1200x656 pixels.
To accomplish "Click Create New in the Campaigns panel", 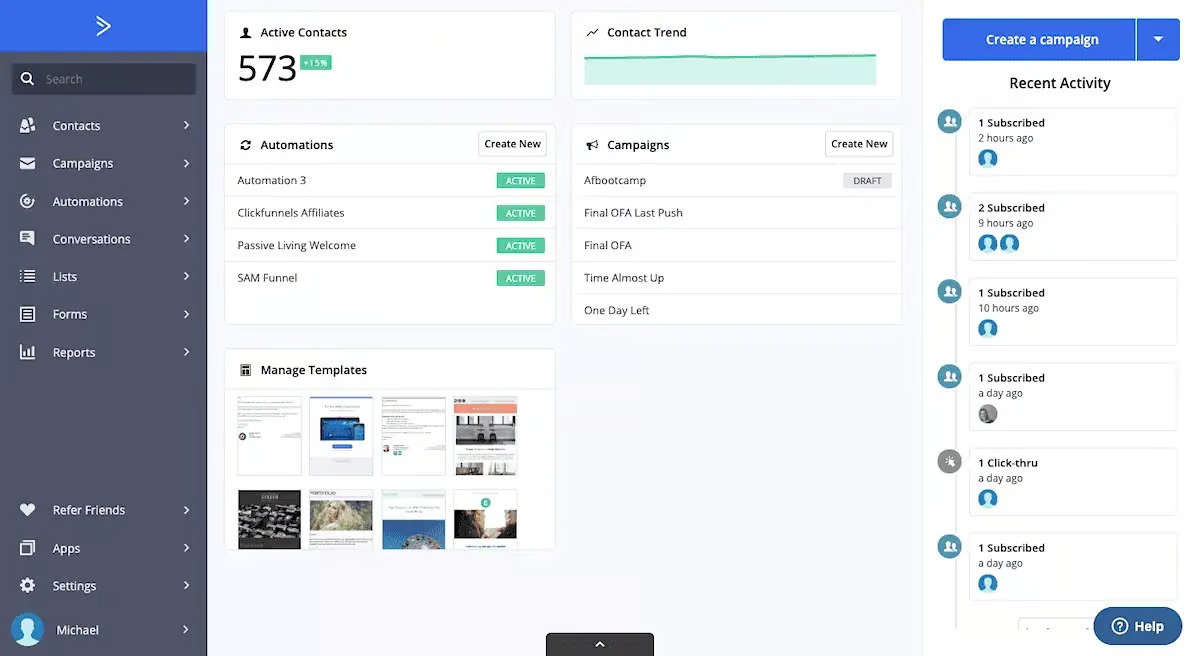I will (x=858, y=143).
